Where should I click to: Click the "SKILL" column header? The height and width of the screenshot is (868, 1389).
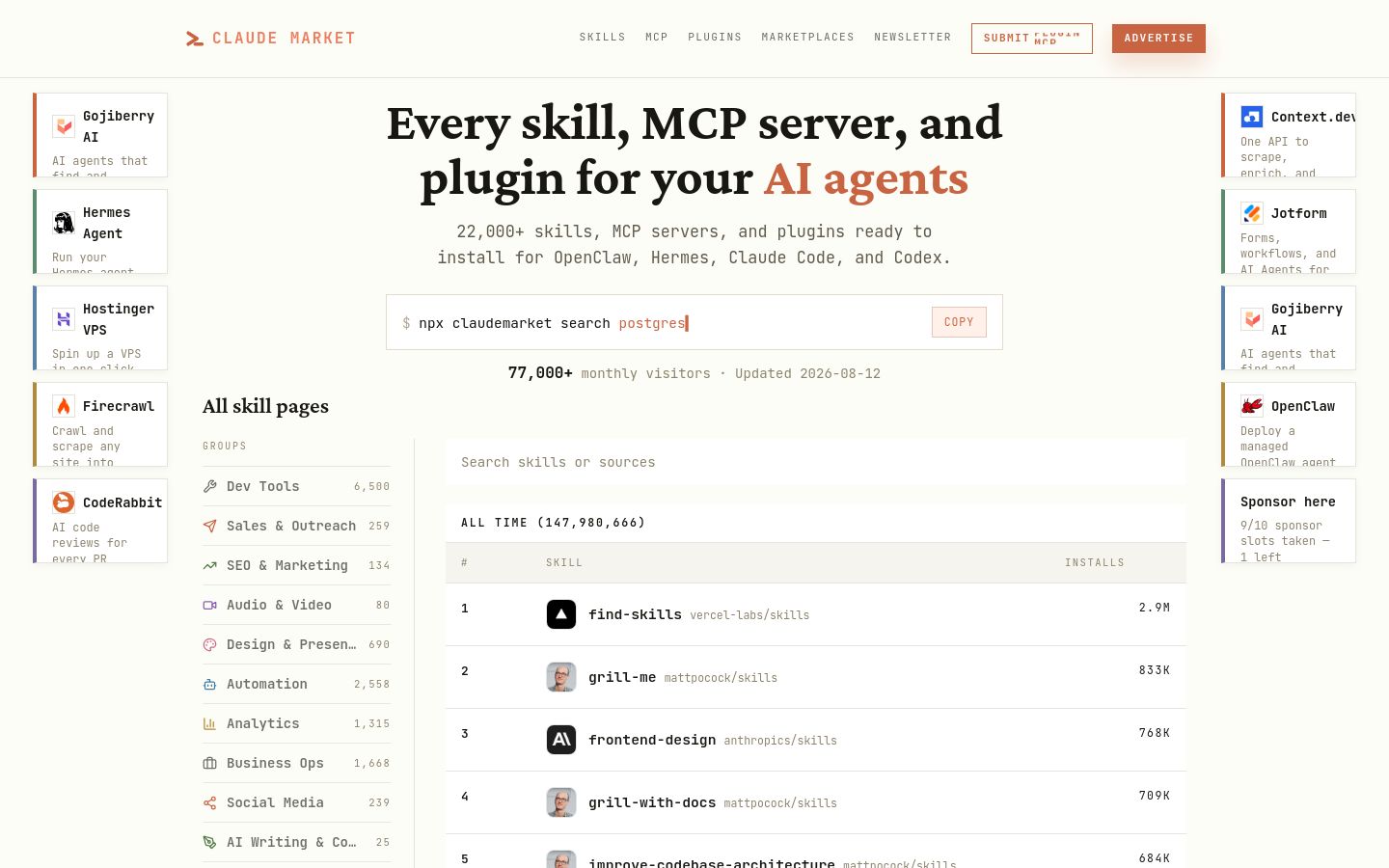564,562
